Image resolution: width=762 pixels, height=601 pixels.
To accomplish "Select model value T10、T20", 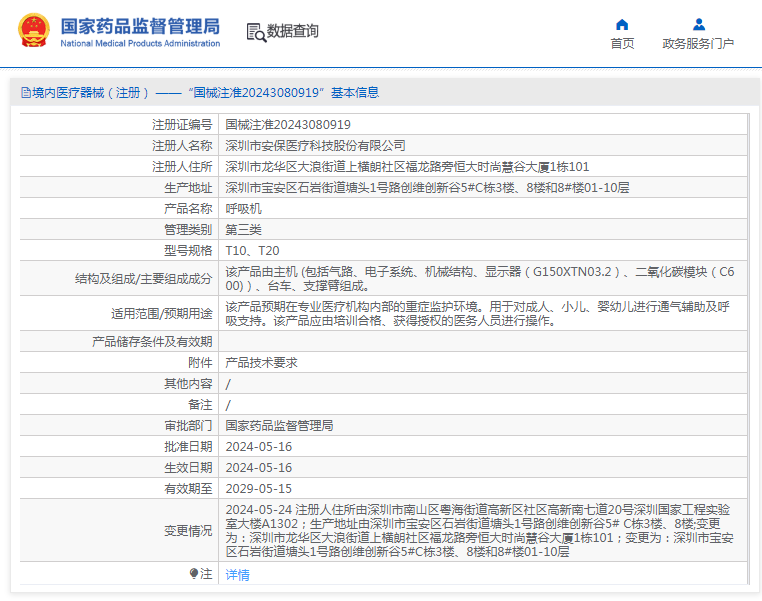I will tap(252, 251).
